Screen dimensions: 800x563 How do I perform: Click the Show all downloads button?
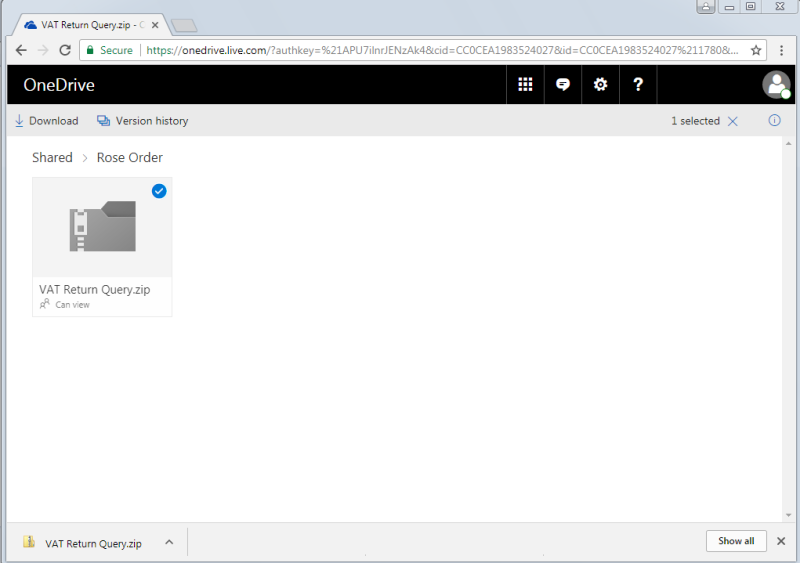(x=736, y=541)
